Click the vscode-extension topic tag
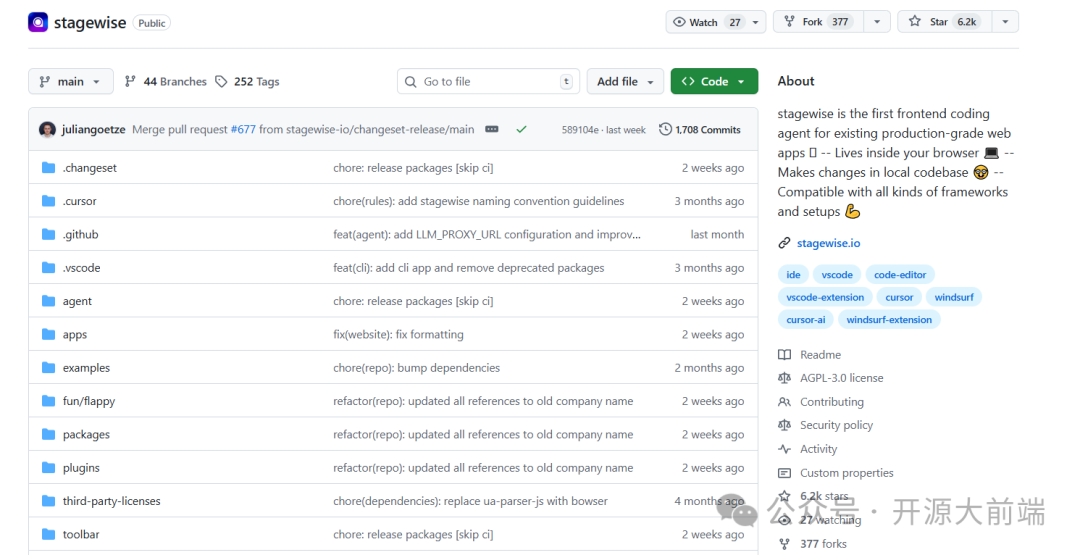 click(825, 297)
